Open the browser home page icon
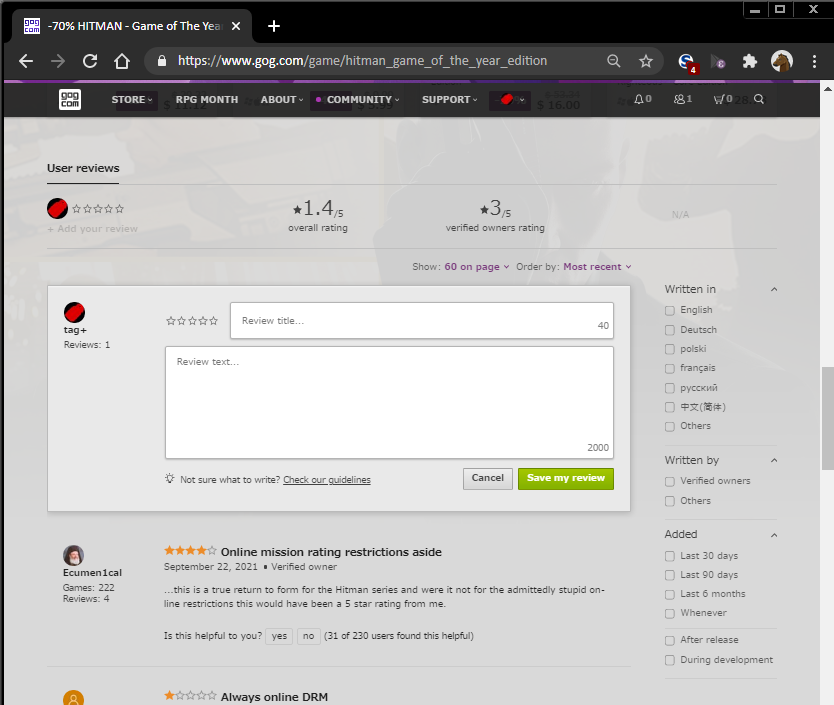The height and width of the screenshot is (705, 834). (x=122, y=61)
